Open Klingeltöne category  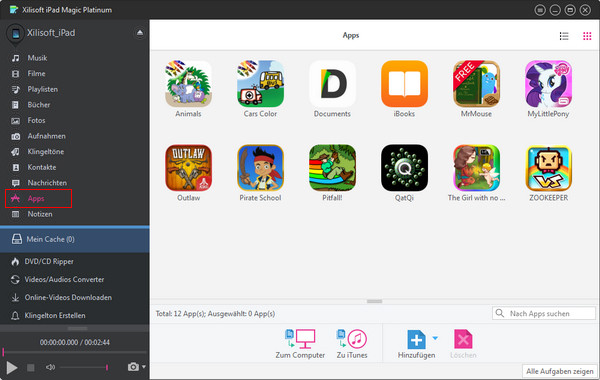tap(46, 152)
